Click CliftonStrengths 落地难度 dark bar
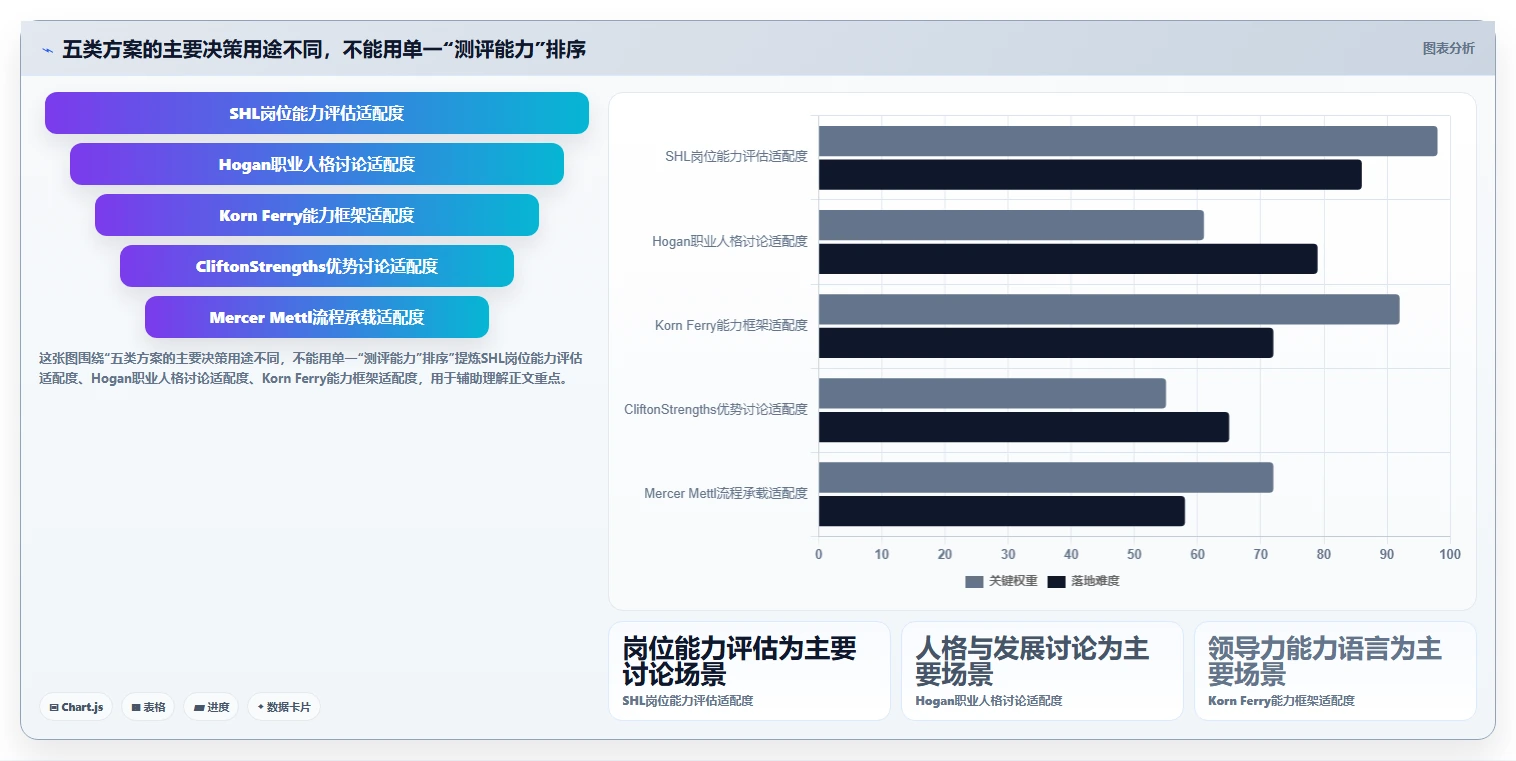This screenshot has height=761, width=1516. 1024,427
